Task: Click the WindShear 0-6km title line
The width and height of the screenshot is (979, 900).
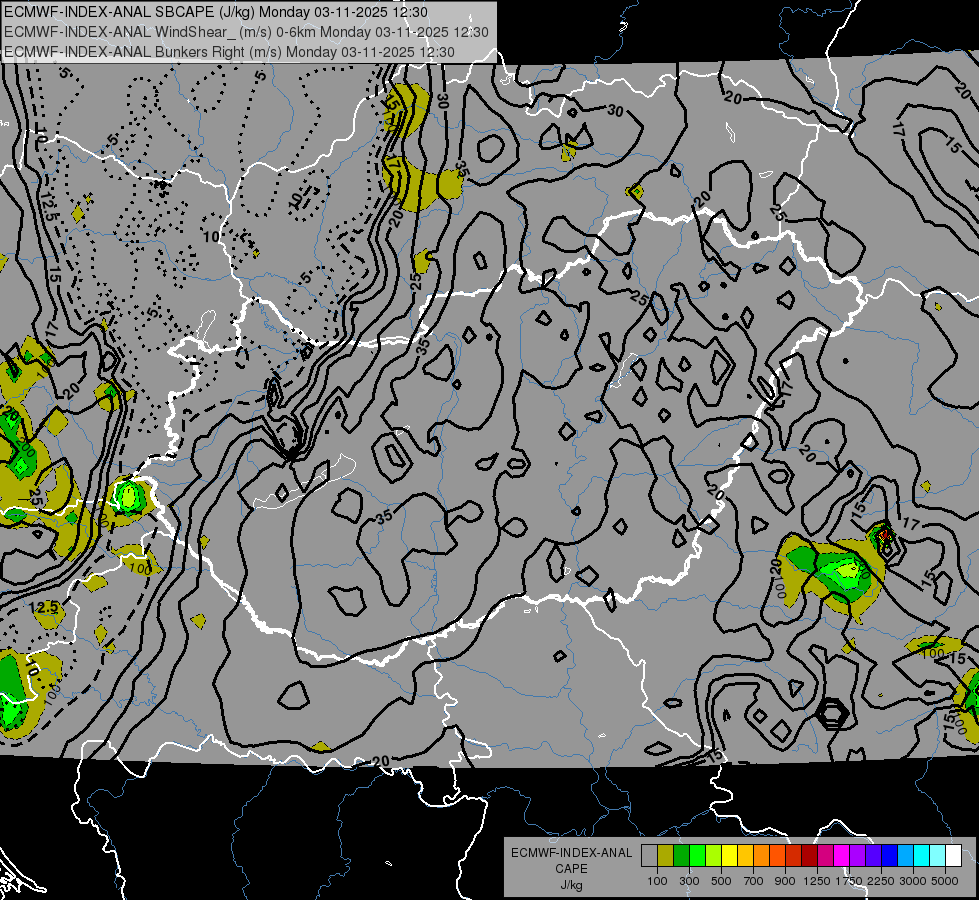Action: click(246, 32)
